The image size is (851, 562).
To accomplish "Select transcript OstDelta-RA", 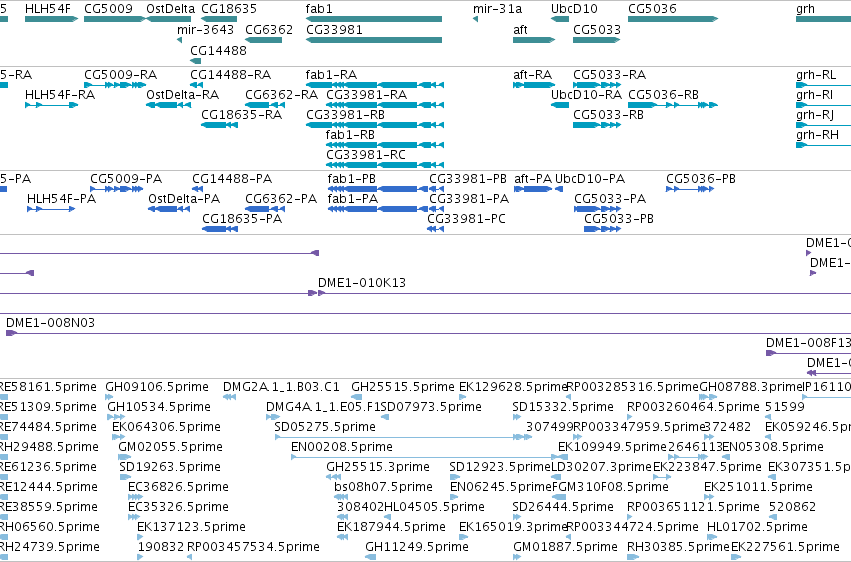I will (182, 94).
